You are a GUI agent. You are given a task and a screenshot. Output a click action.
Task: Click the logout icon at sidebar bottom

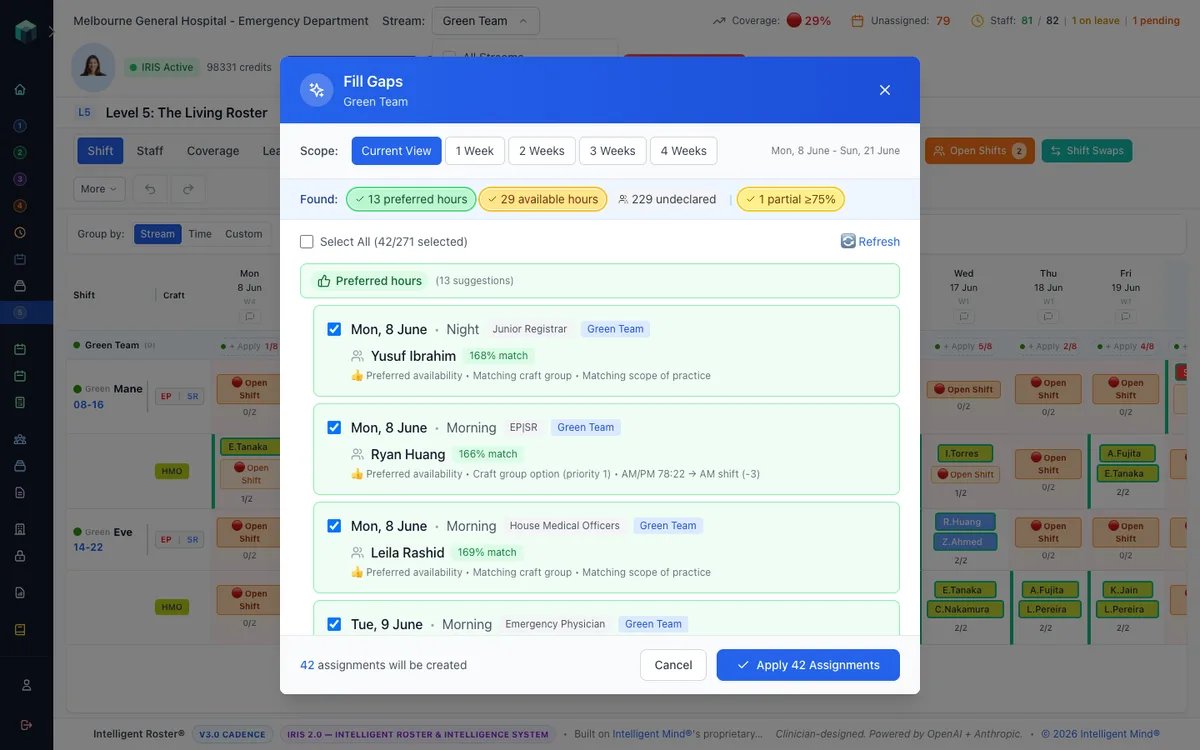(26, 725)
